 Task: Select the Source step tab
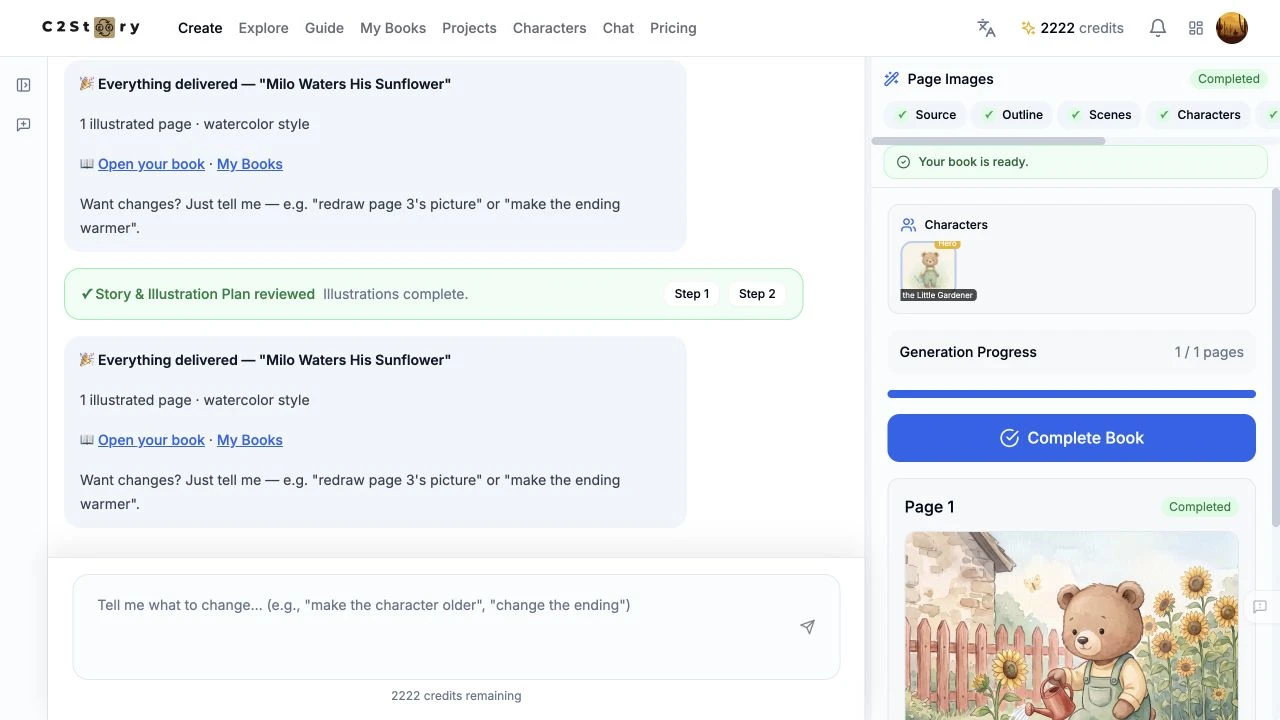pyautogui.click(x=926, y=115)
